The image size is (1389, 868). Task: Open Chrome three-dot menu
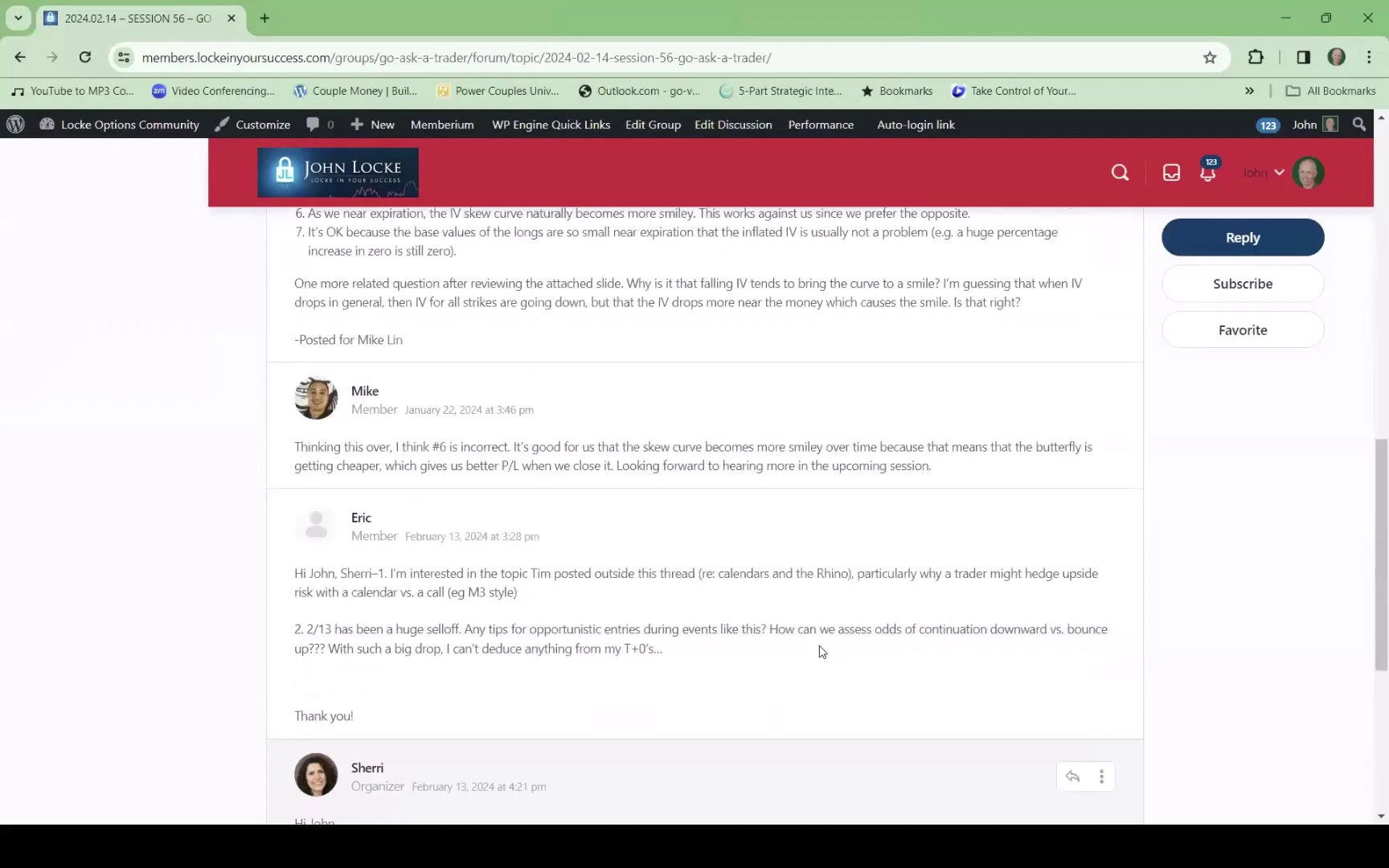[x=1369, y=57]
